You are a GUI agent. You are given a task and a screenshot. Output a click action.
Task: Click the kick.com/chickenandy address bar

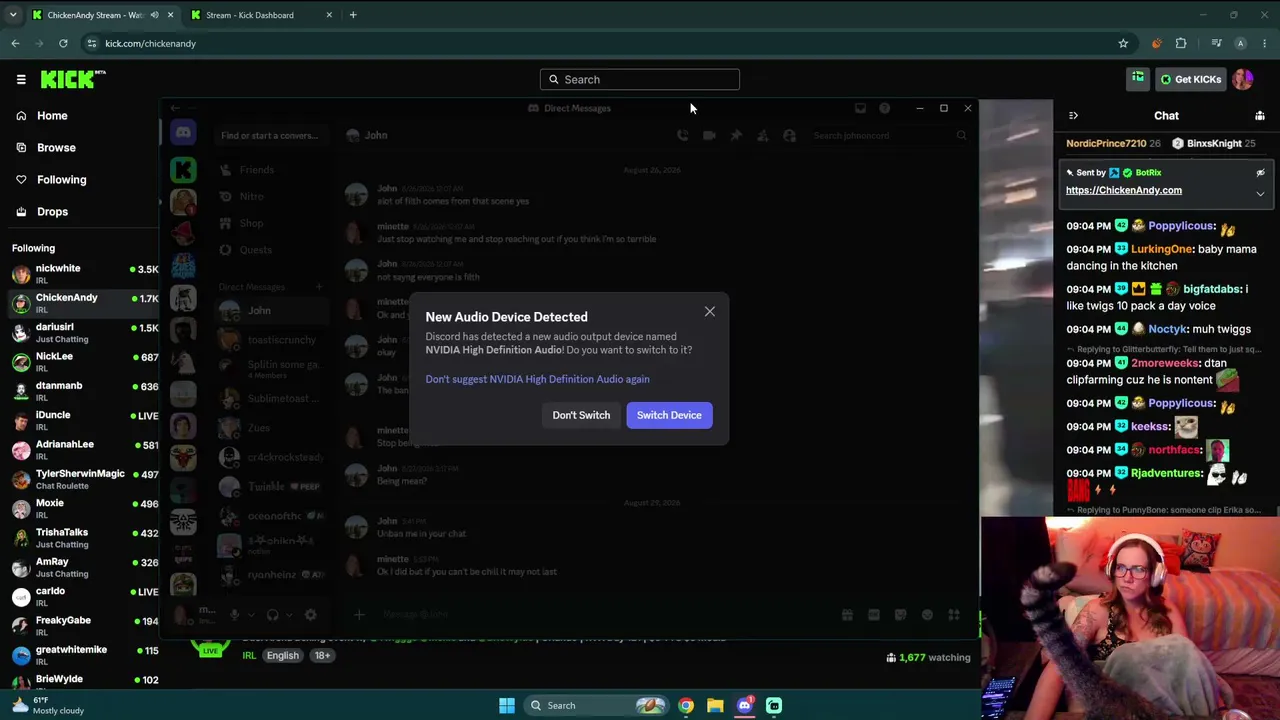[x=600, y=44]
